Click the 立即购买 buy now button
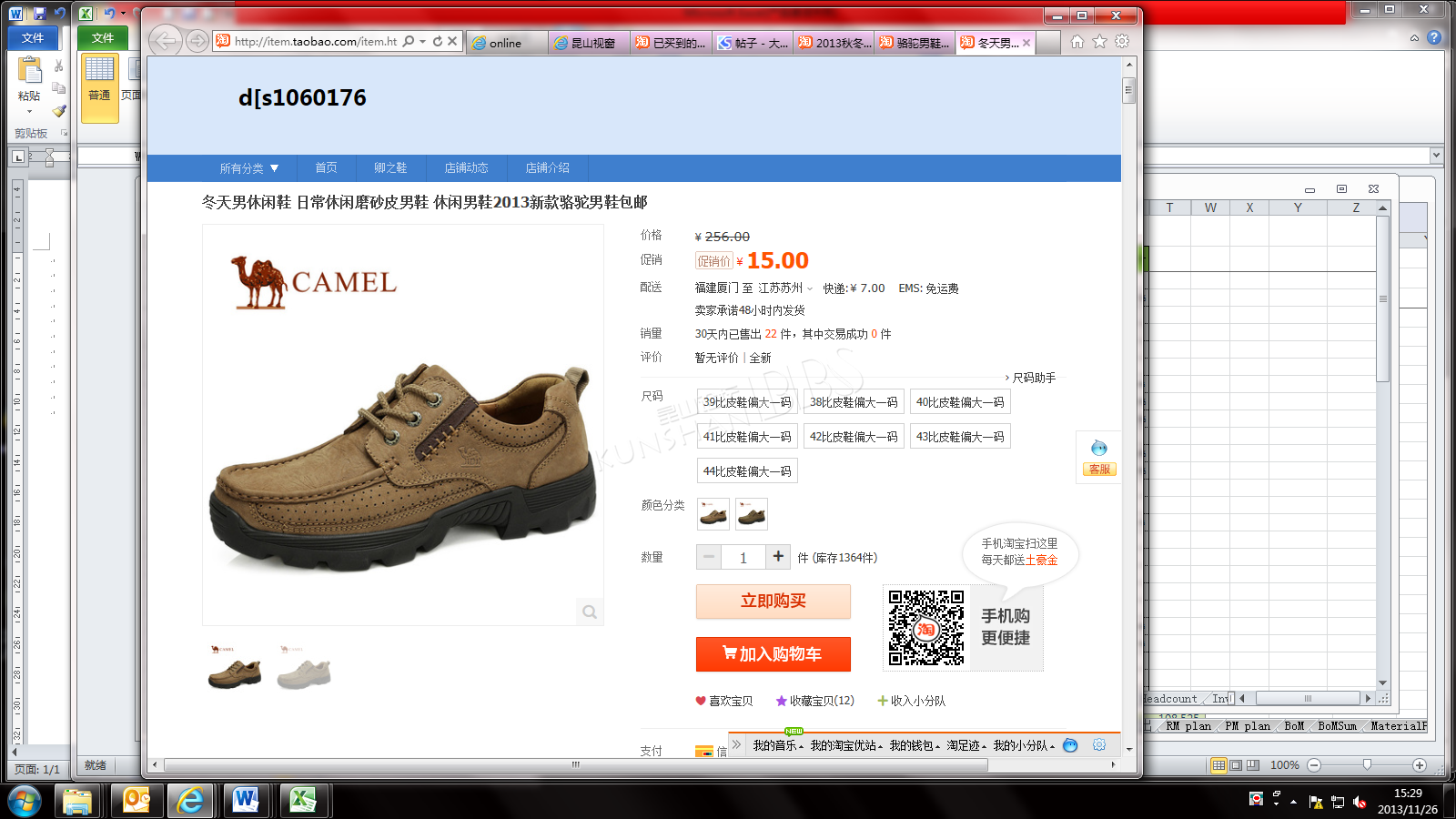The height and width of the screenshot is (819, 1456). 773,602
